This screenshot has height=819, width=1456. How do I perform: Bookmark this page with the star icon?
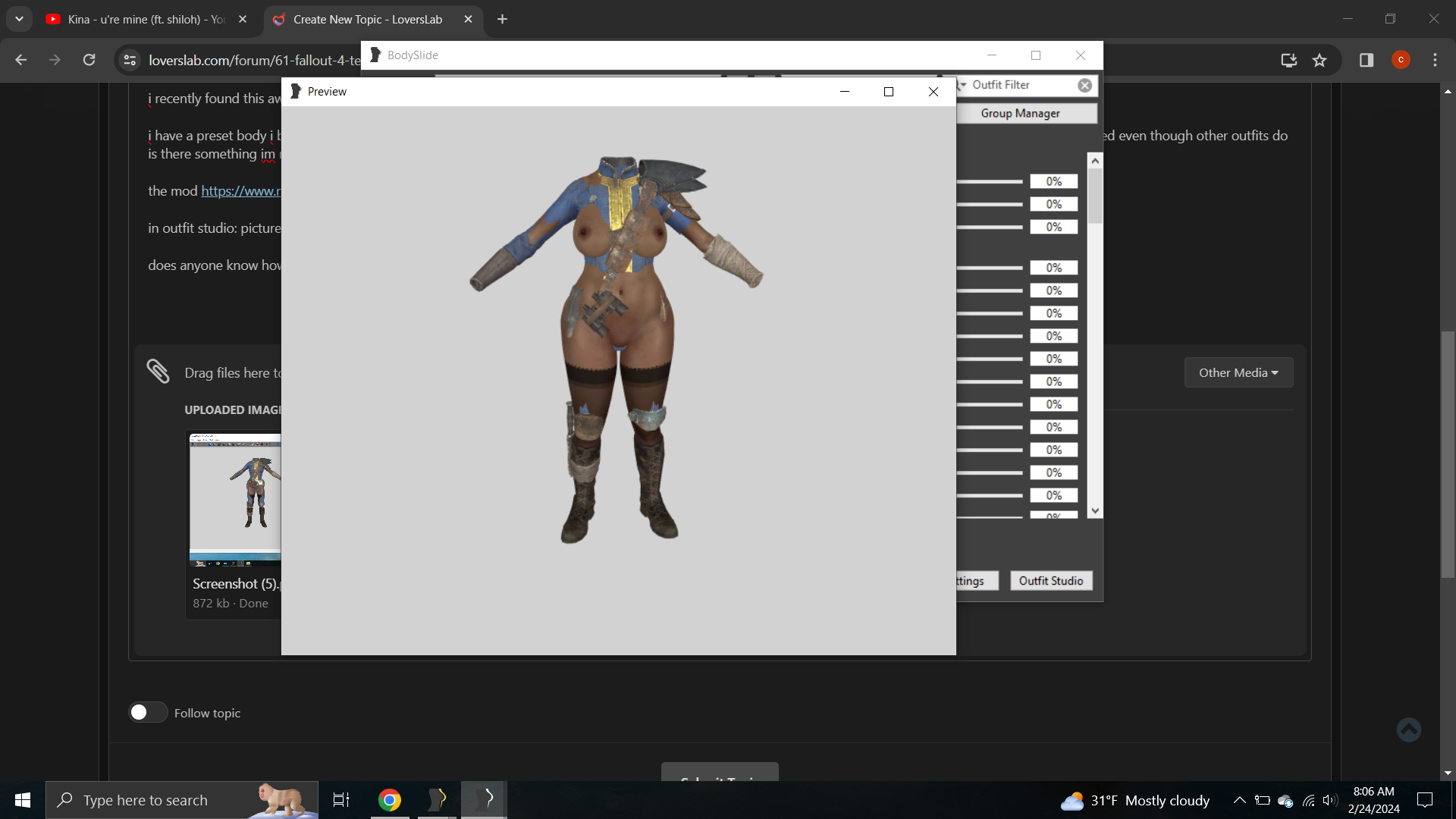pyautogui.click(x=1319, y=60)
